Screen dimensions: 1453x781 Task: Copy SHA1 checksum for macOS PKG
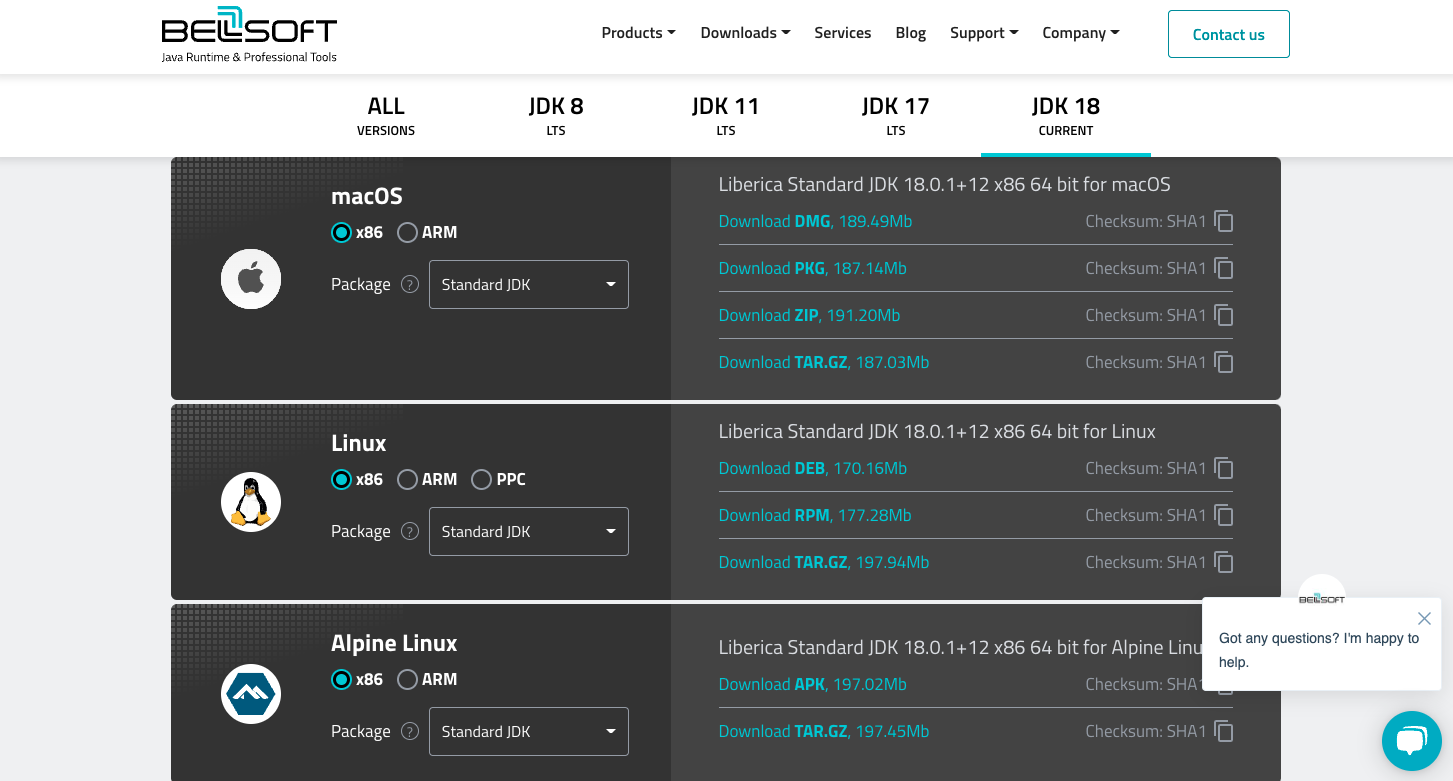[x=1224, y=268]
